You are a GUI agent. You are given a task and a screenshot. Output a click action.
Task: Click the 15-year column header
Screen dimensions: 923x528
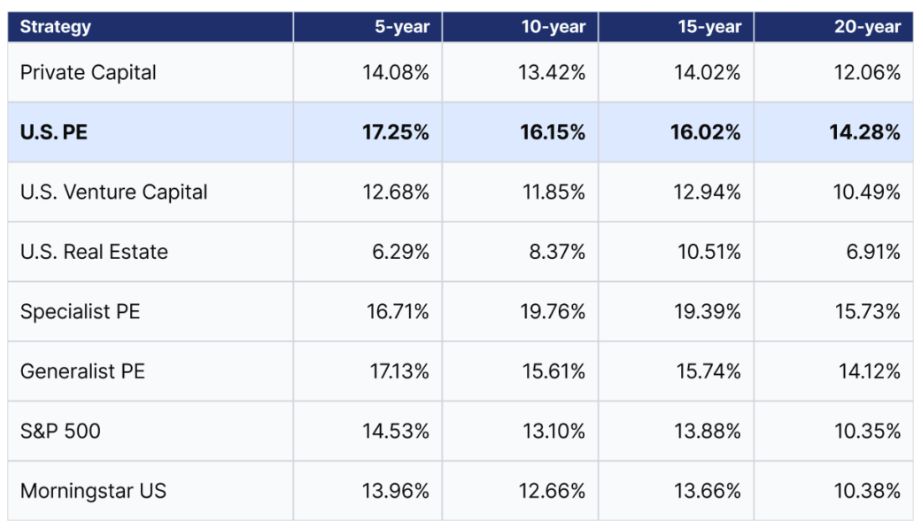pos(709,26)
